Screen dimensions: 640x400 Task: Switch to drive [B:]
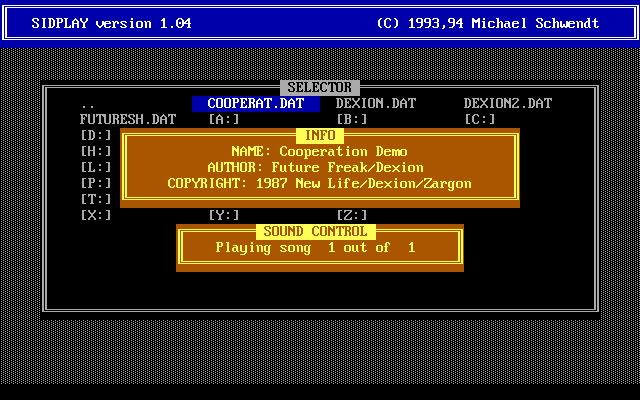click(352, 120)
